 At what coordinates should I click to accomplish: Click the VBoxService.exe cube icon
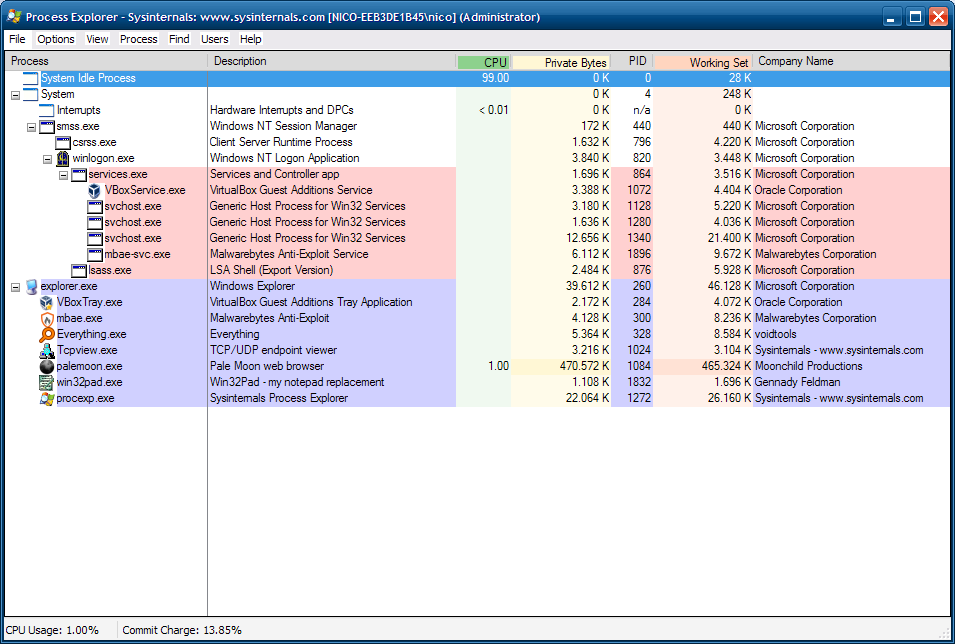[94, 190]
